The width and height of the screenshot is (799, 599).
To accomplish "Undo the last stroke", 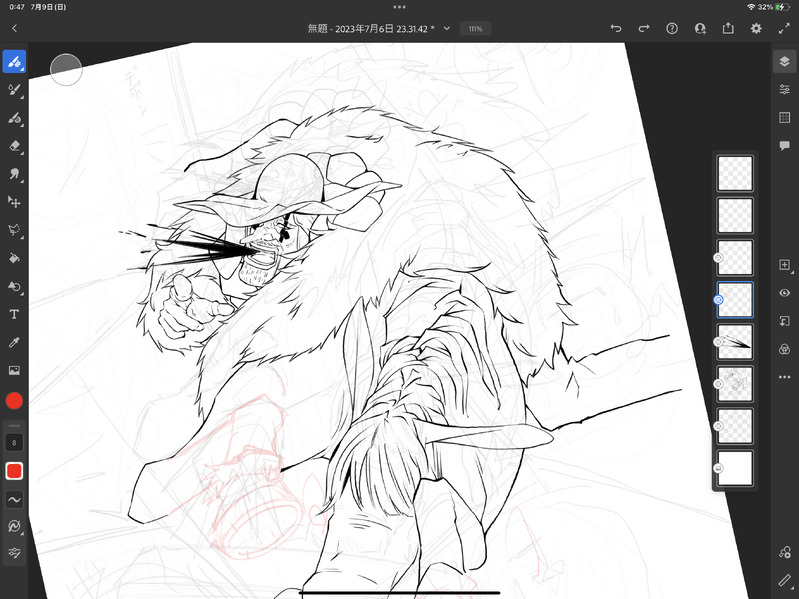I will click(x=616, y=29).
